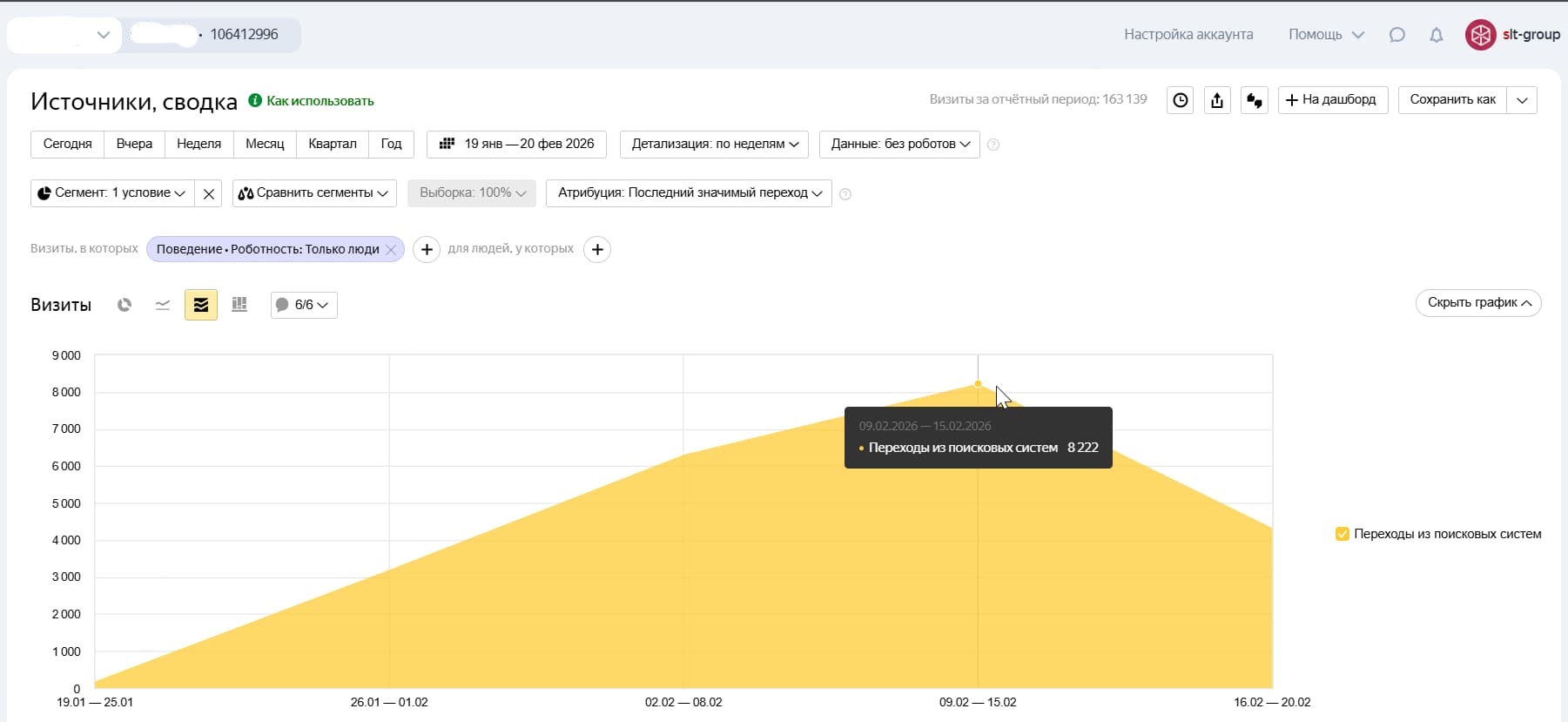Open the chat messages icon
The width and height of the screenshot is (1568, 722).
tap(1397, 35)
